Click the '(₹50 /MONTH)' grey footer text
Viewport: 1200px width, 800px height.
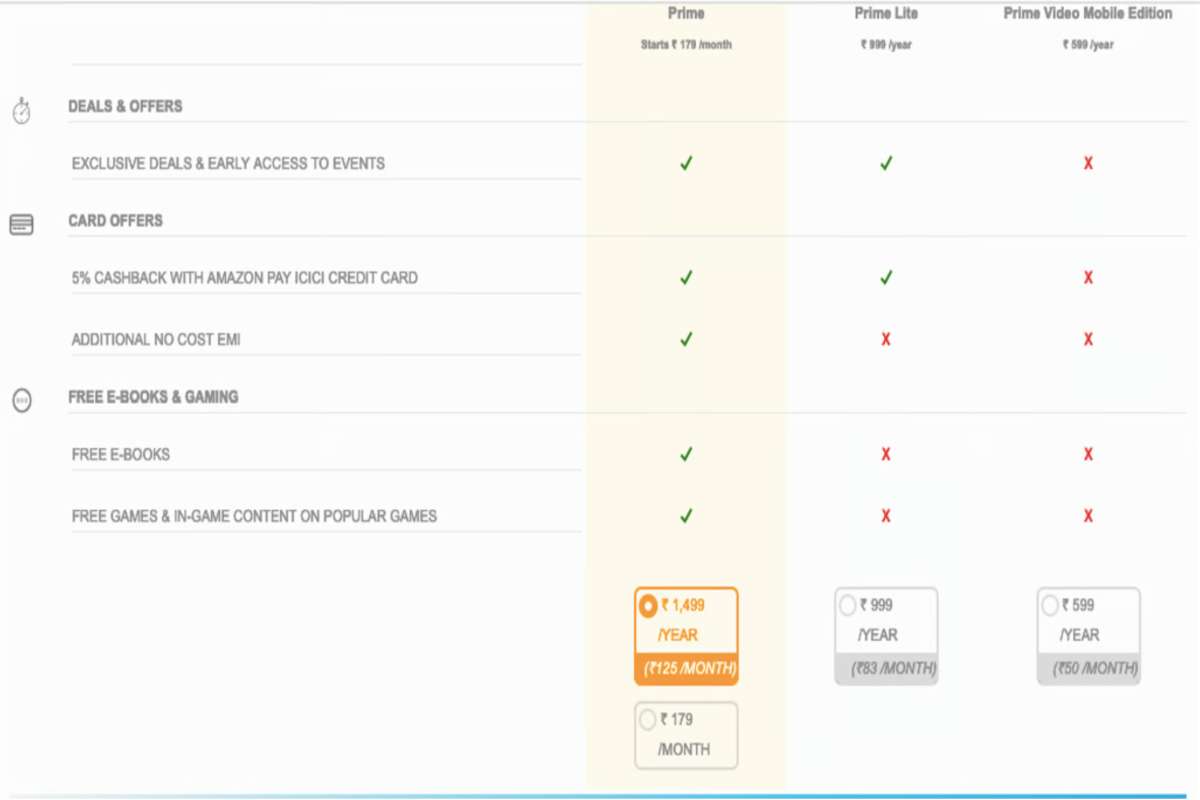[x=1094, y=669]
